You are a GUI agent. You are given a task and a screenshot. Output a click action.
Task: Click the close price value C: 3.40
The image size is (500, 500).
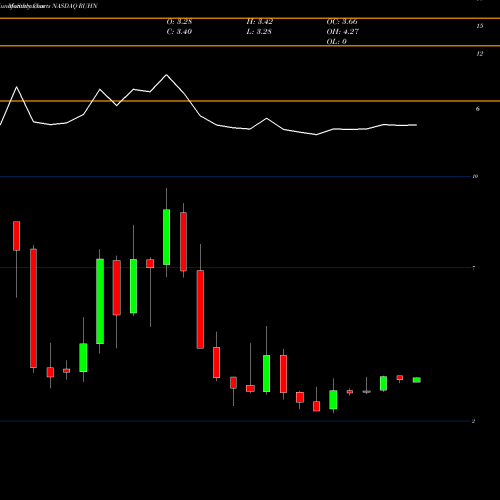(179, 32)
